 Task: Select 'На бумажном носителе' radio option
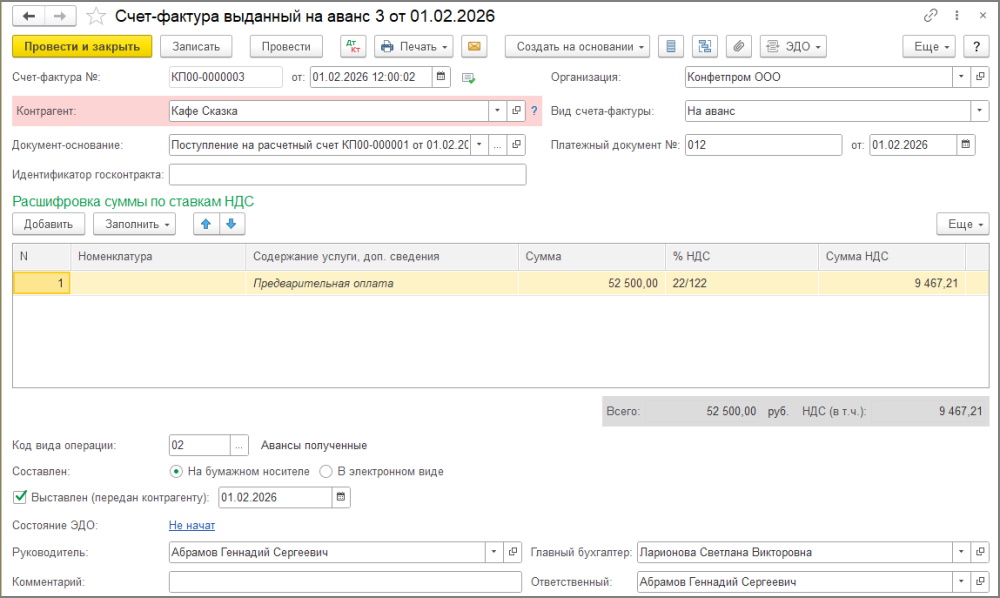[x=177, y=471]
